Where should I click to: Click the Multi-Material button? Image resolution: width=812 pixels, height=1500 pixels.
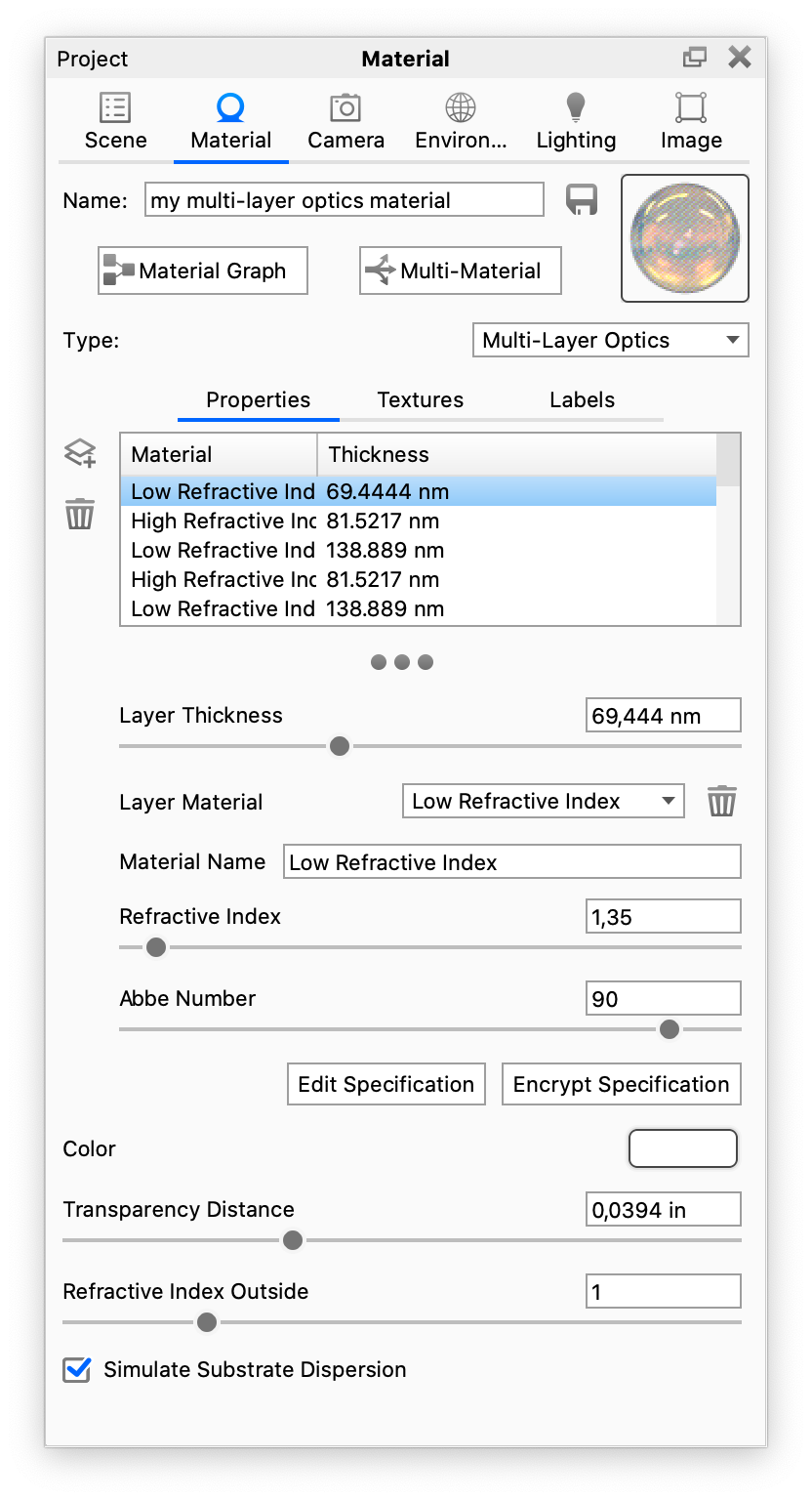click(x=461, y=271)
